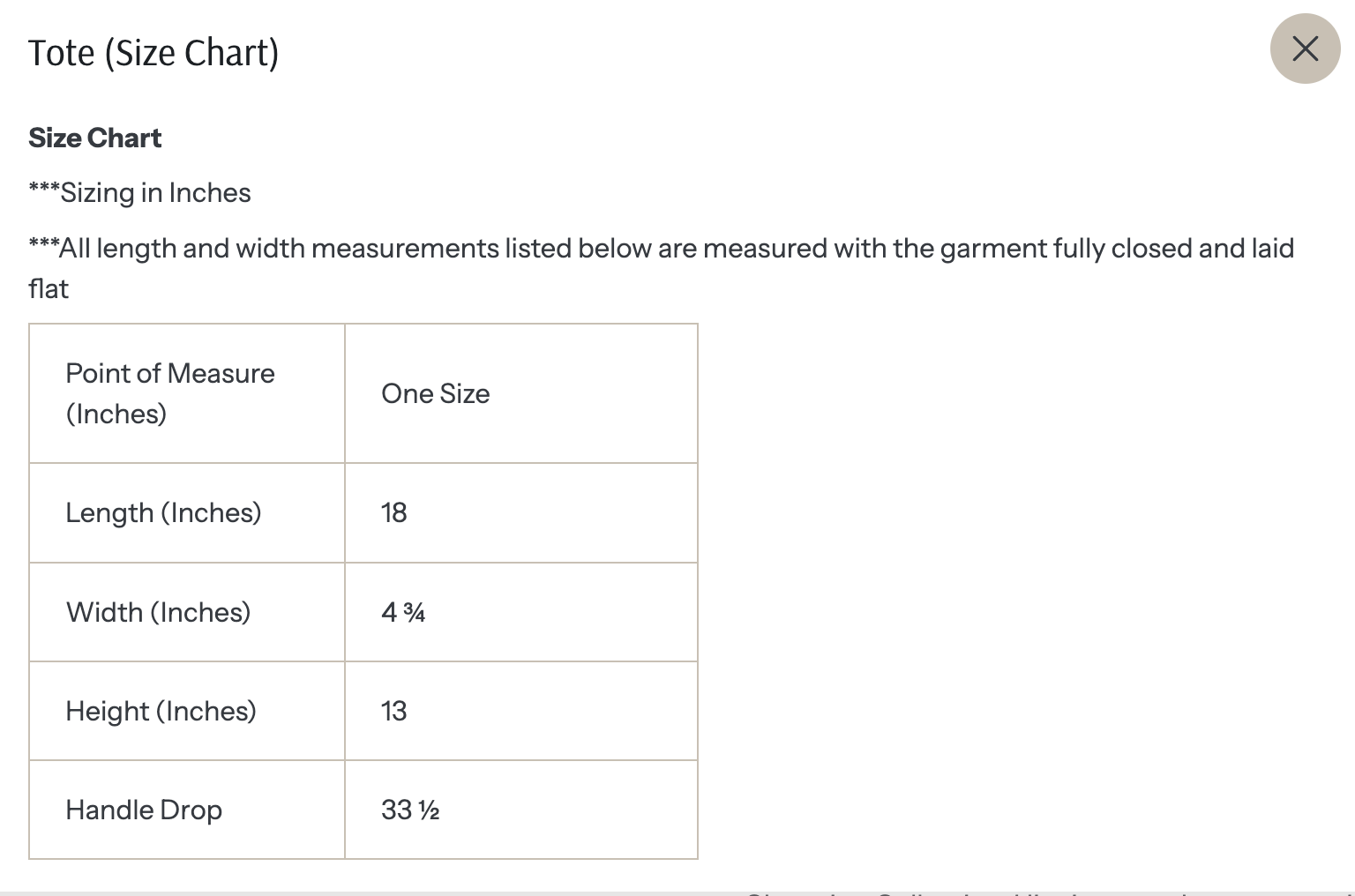1355x896 pixels.
Task: Click the Tote (Size Chart) title
Action: pos(153,53)
